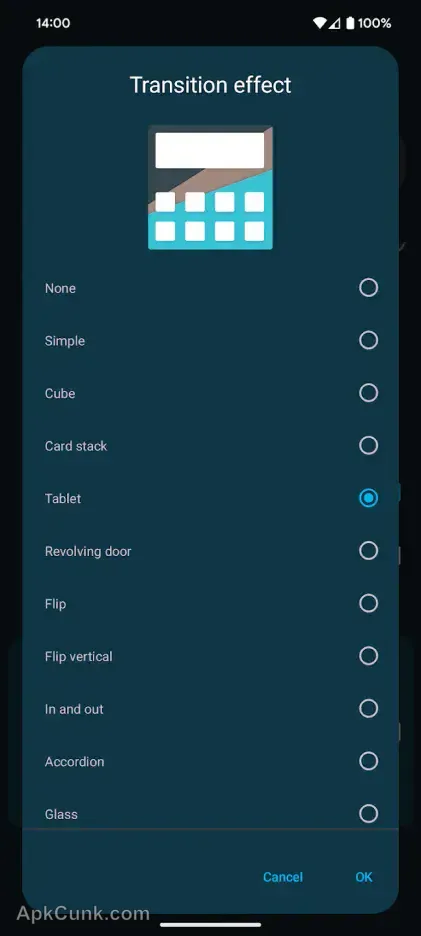The height and width of the screenshot is (936, 421).
Task: Choose the Glass radio button
Action: coord(368,814)
